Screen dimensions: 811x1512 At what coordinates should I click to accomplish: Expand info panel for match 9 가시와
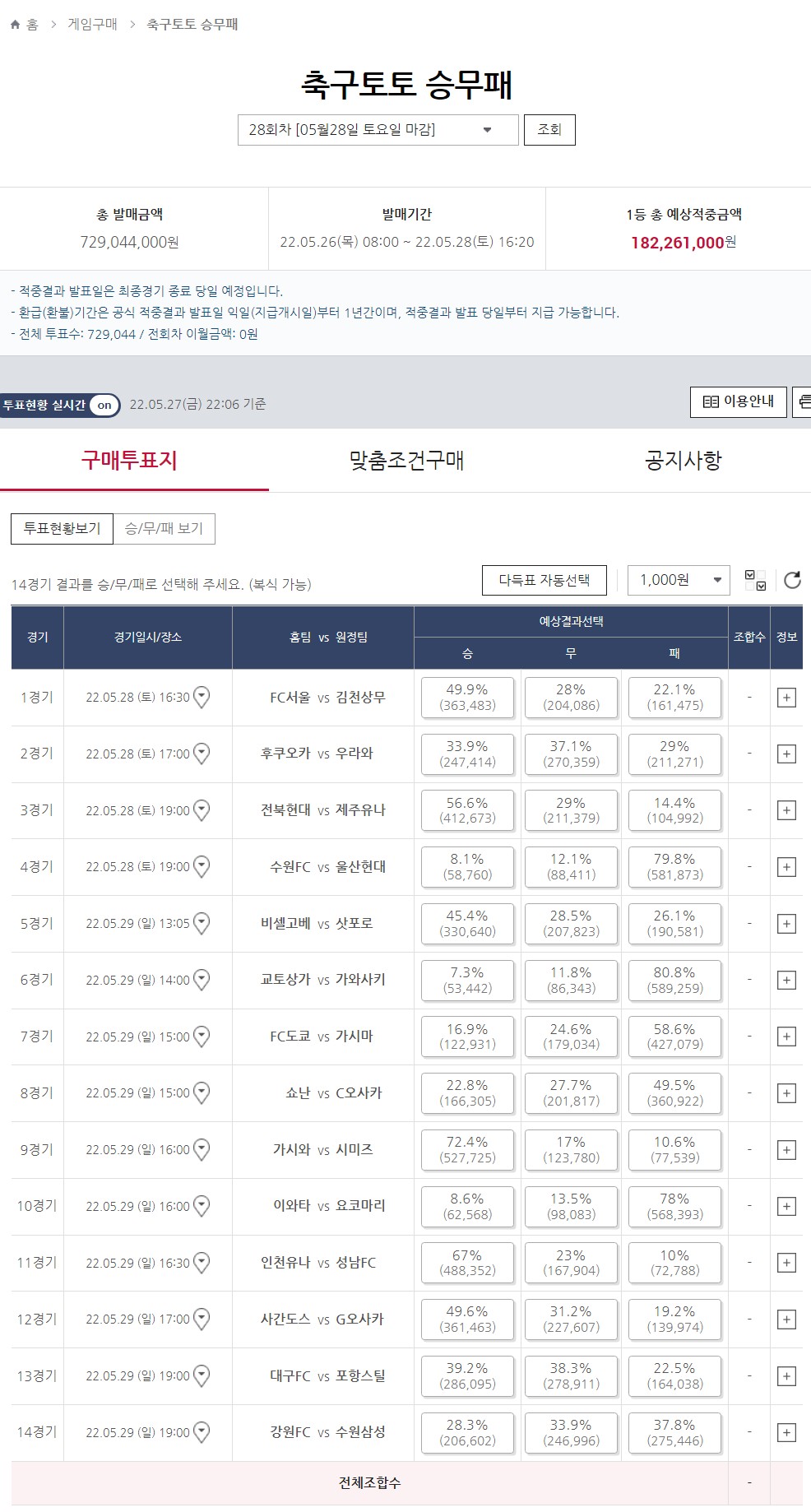(x=786, y=1150)
